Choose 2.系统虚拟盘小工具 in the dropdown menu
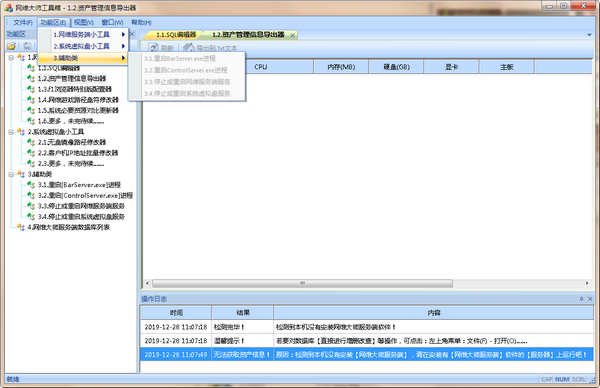This screenshot has width=600, height=388. (83, 46)
